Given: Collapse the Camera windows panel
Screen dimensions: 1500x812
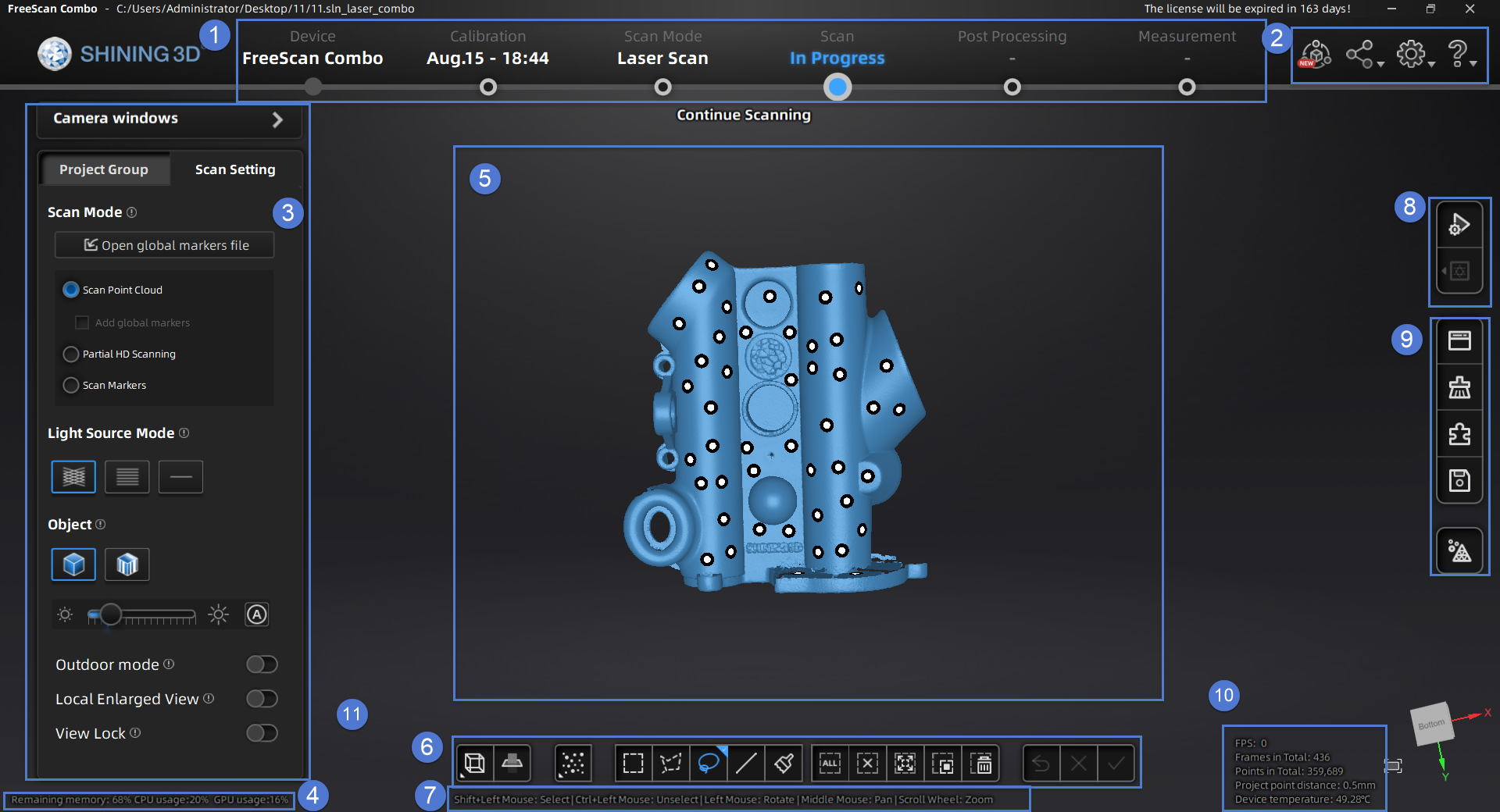Looking at the screenshot, I should 277,119.
